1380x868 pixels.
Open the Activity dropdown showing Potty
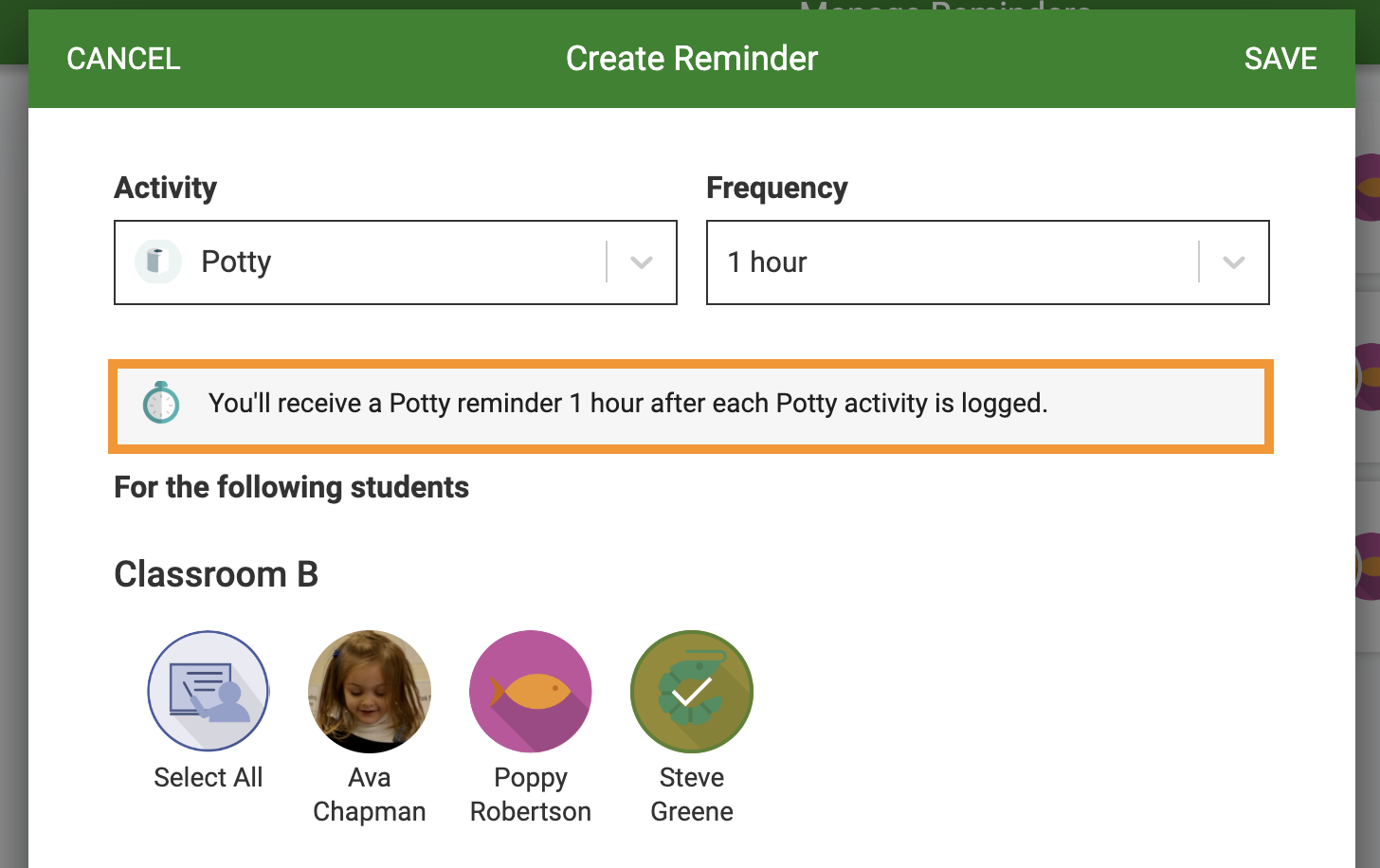[395, 262]
